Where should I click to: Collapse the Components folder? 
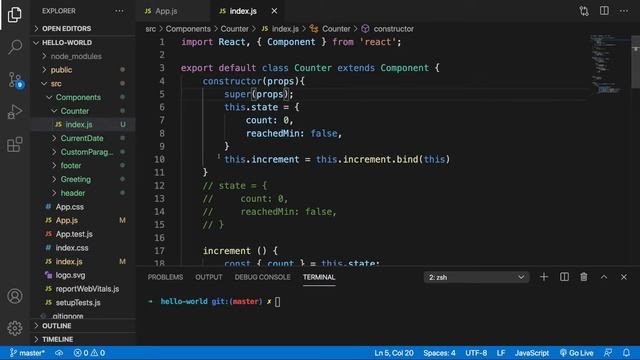pos(83,97)
